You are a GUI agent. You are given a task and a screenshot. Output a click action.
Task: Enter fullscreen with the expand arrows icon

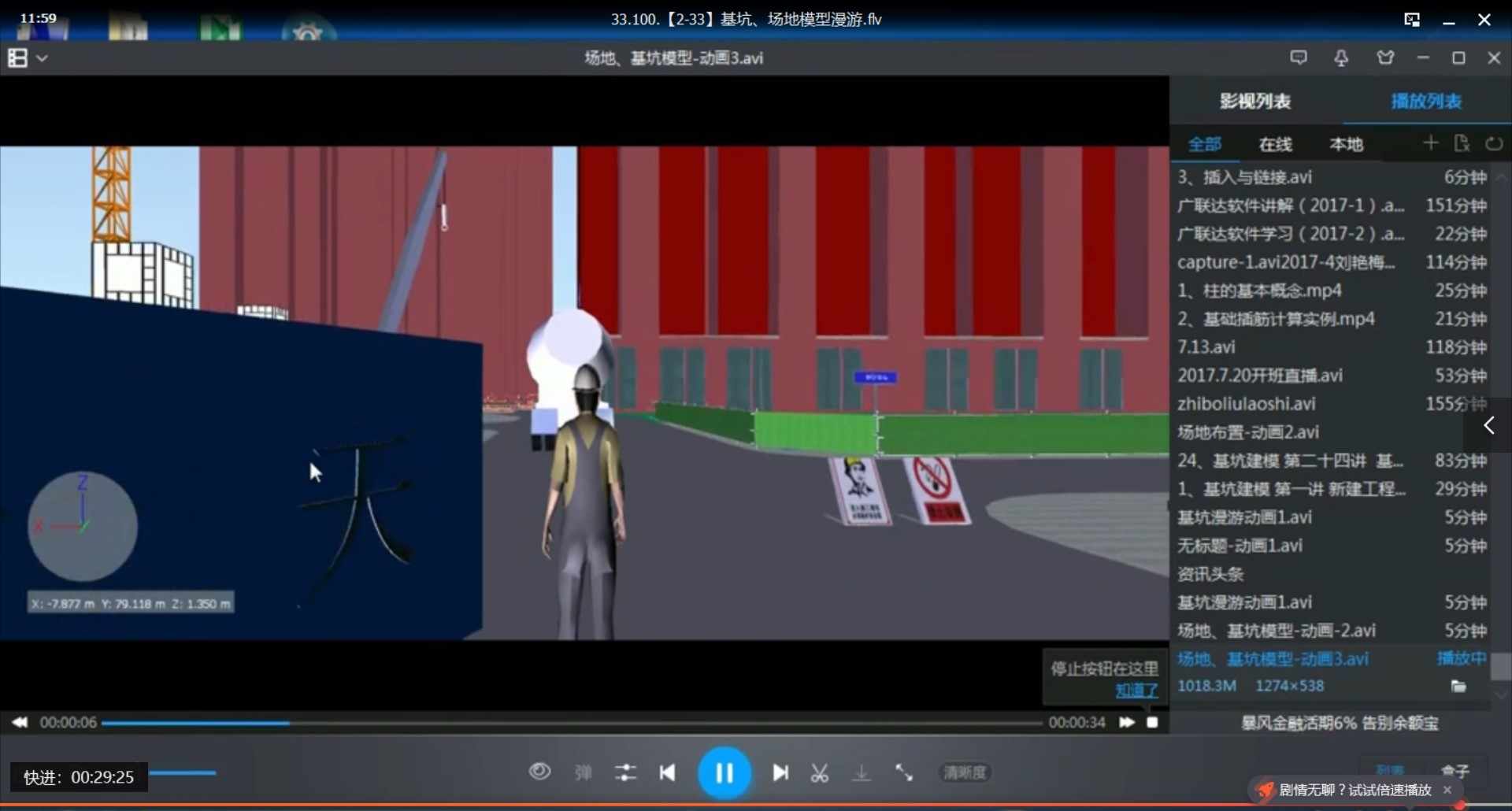[903, 772]
